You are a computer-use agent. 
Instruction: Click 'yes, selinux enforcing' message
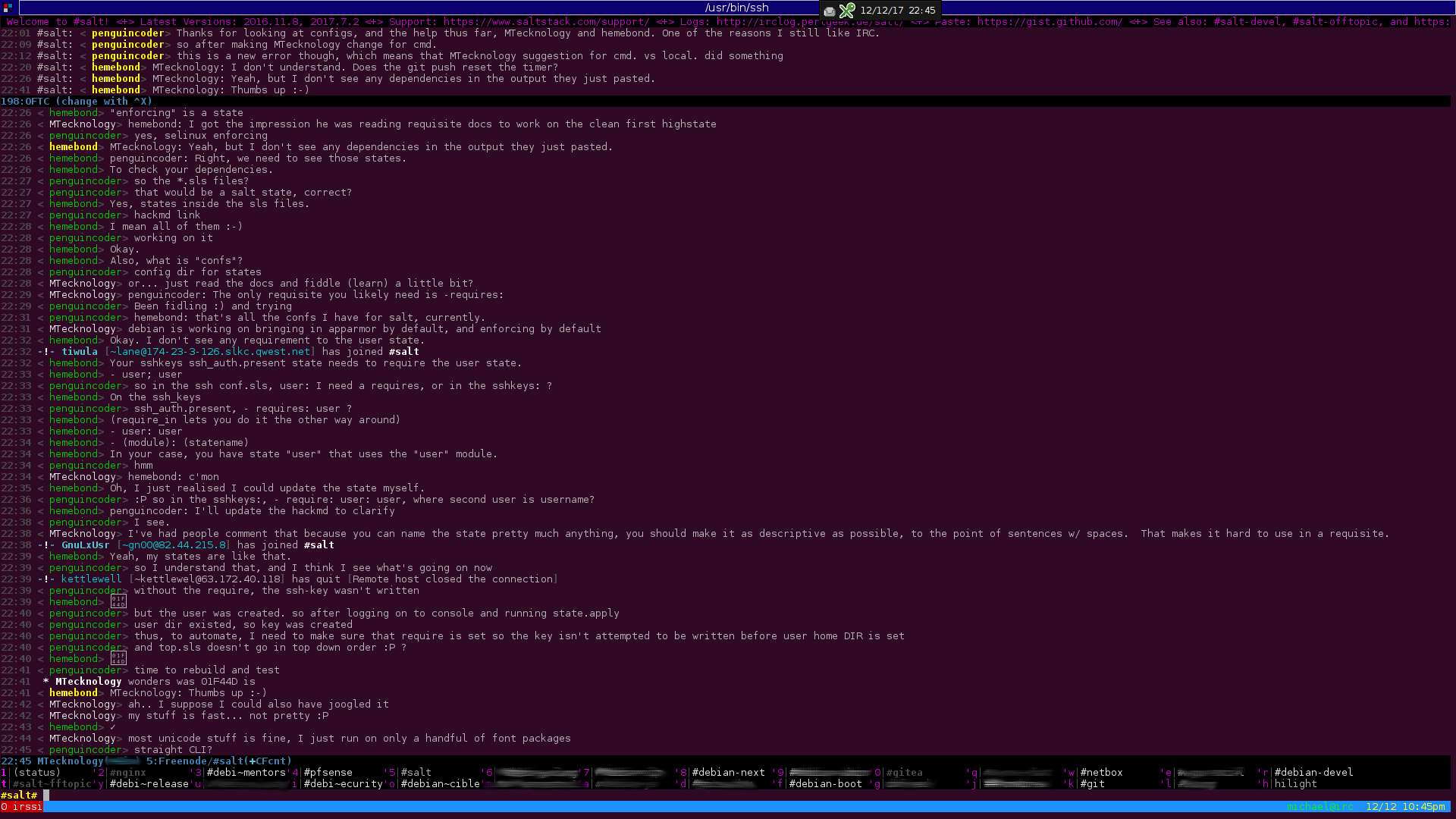(x=201, y=136)
